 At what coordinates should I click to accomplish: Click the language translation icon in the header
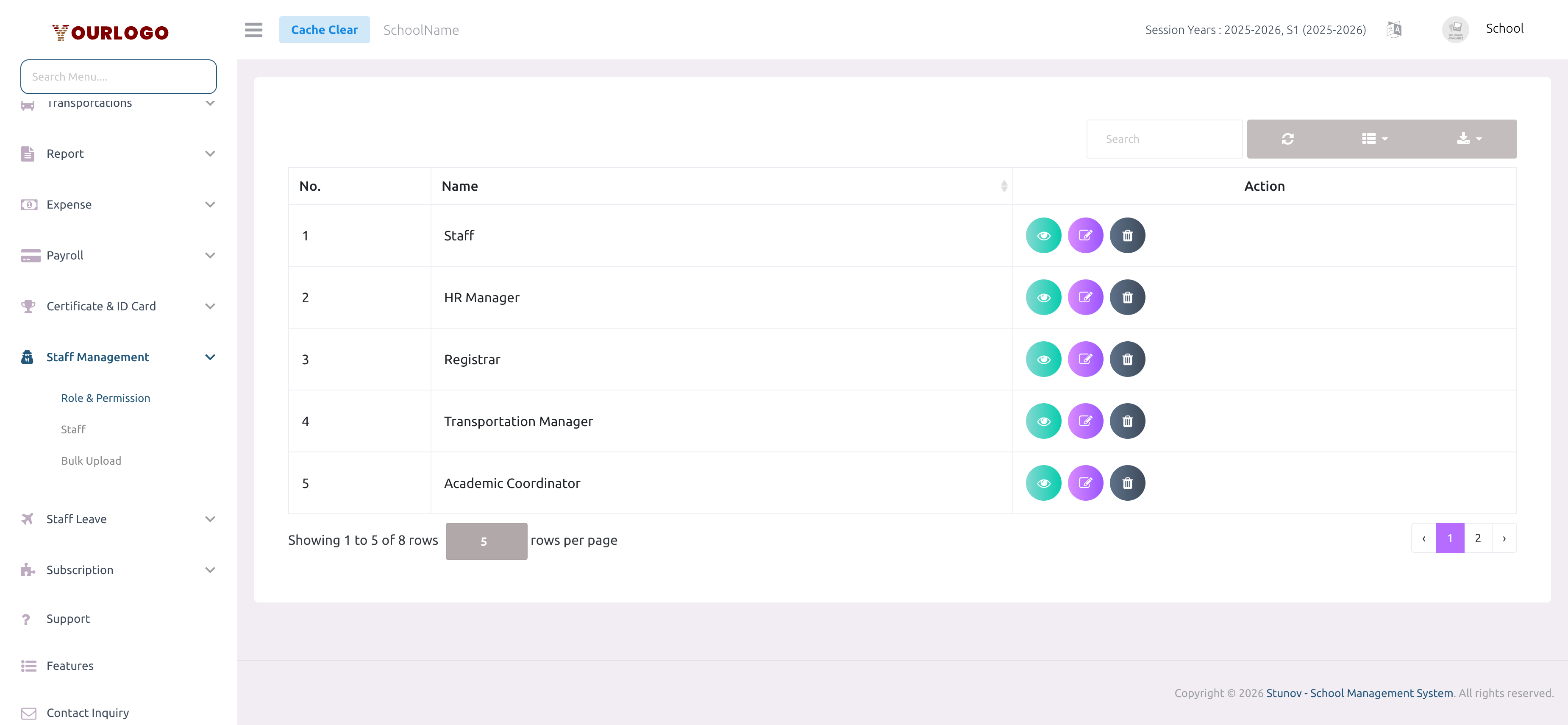pos(1394,28)
